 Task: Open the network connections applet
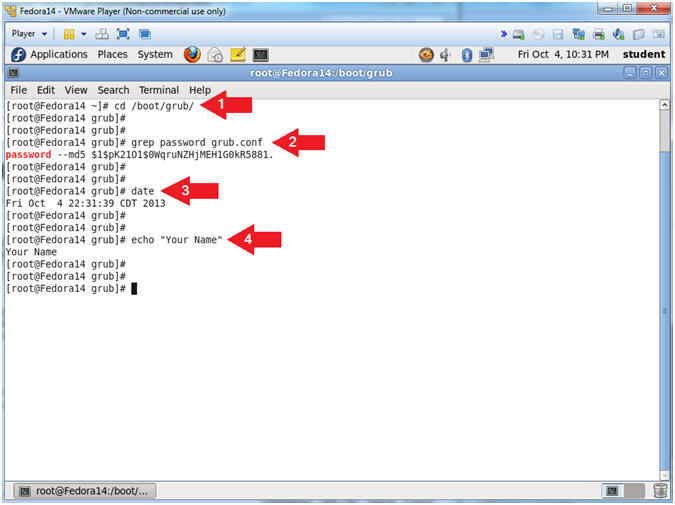point(486,55)
